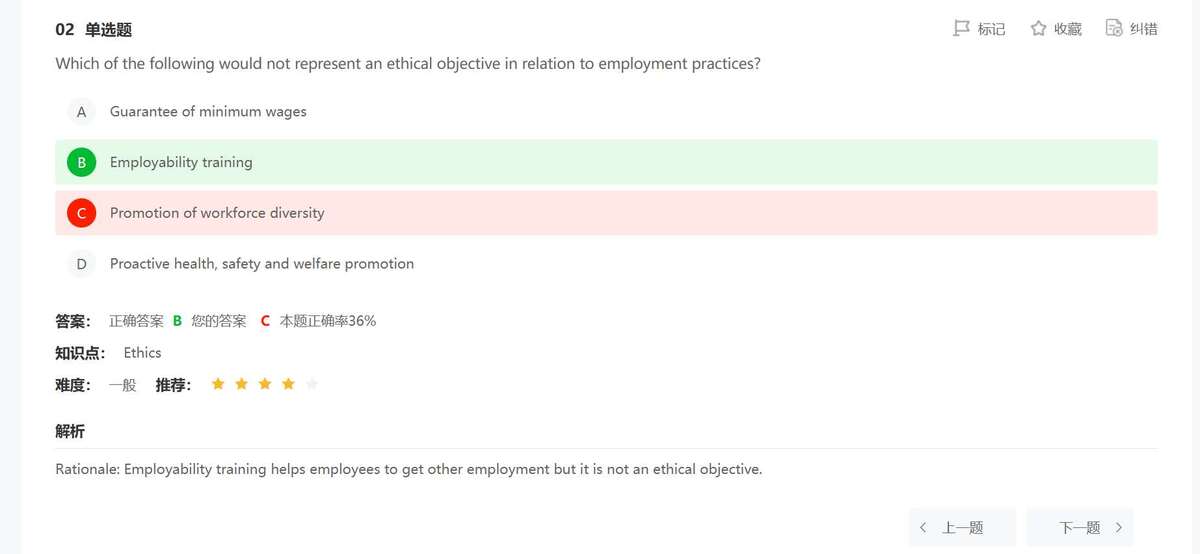Click the Ethics knowledge point tag

[142, 353]
